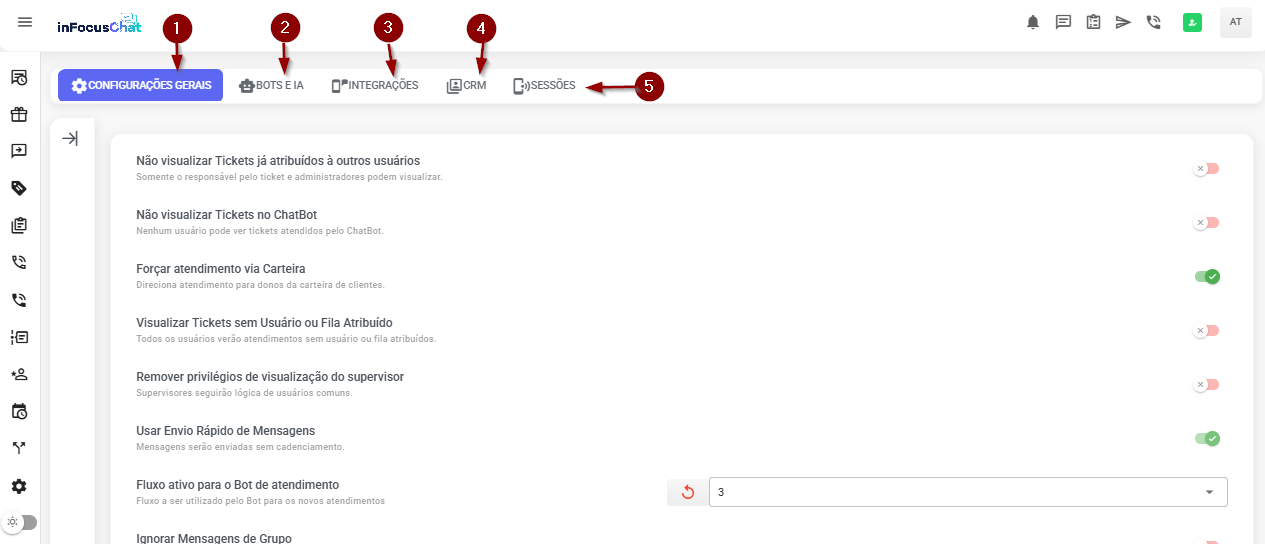Open the hamburger menu

[25, 22]
